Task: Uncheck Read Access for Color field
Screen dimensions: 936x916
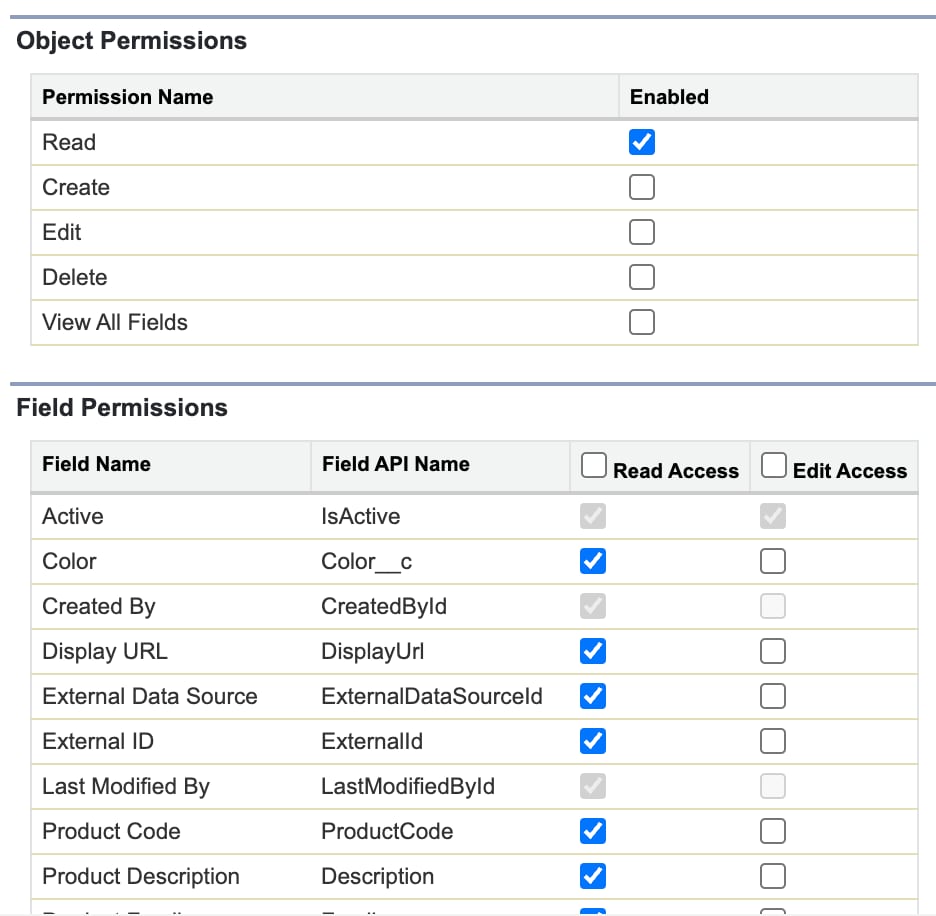Action: [x=593, y=561]
